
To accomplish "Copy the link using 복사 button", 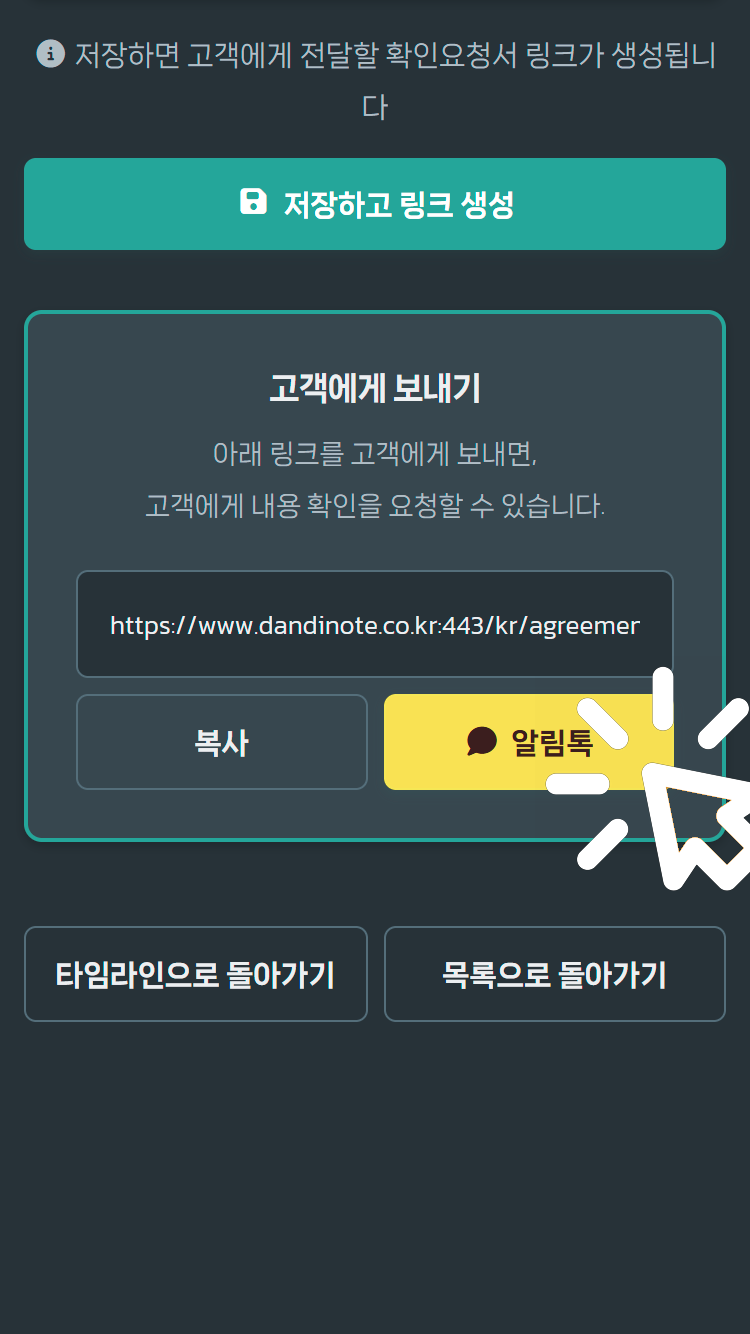I will click(x=222, y=742).
